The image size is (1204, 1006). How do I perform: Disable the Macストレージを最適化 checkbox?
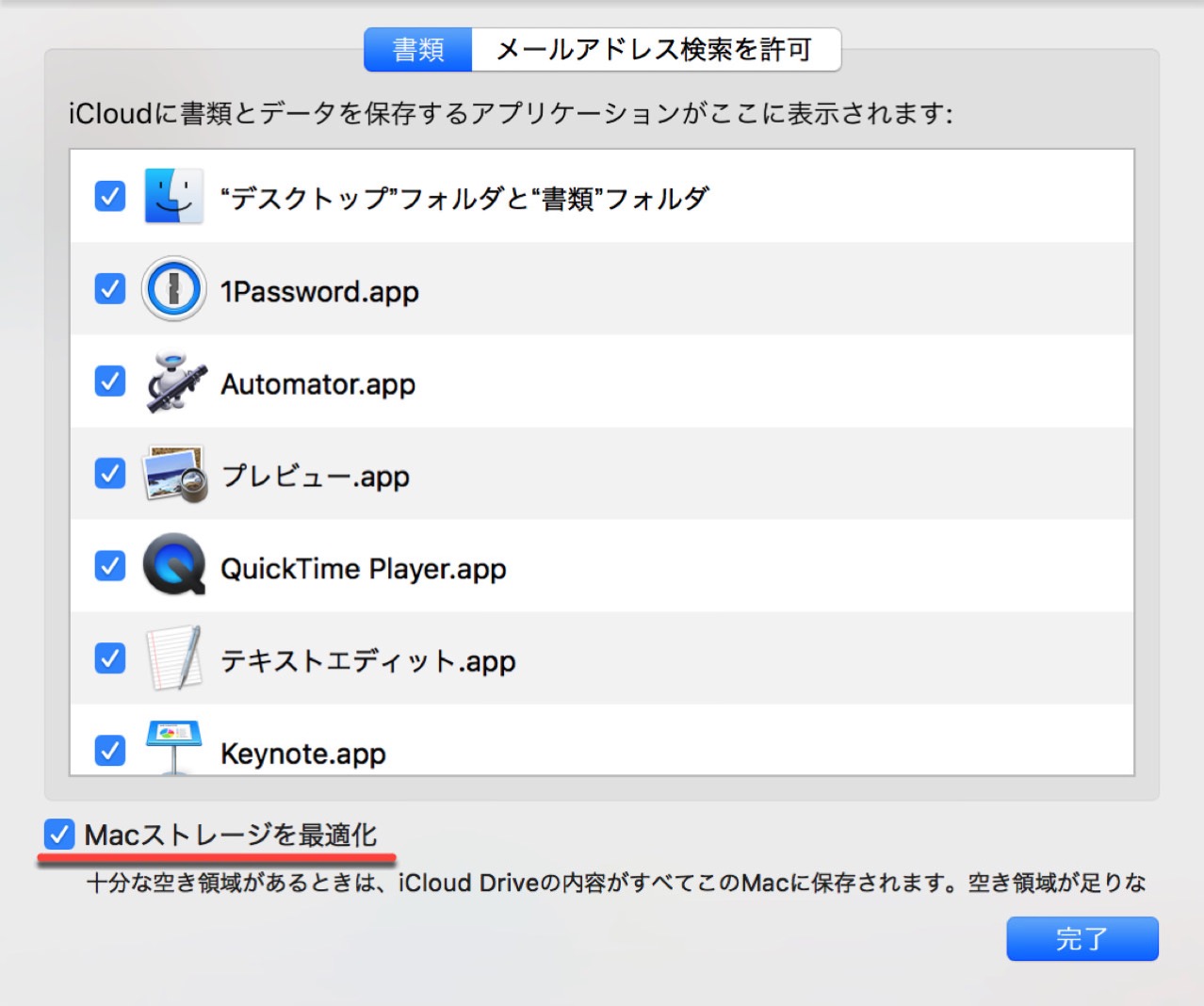pyautogui.click(x=58, y=834)
